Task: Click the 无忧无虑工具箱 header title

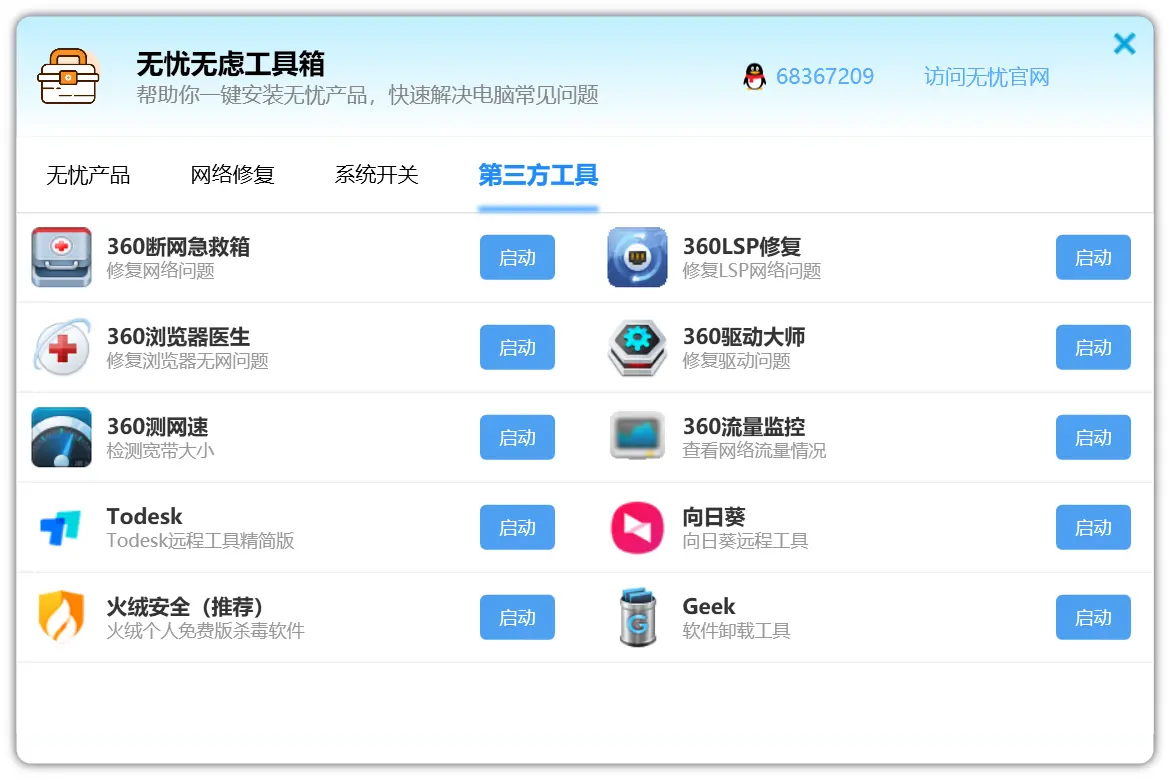Action: tap(230, 63)
